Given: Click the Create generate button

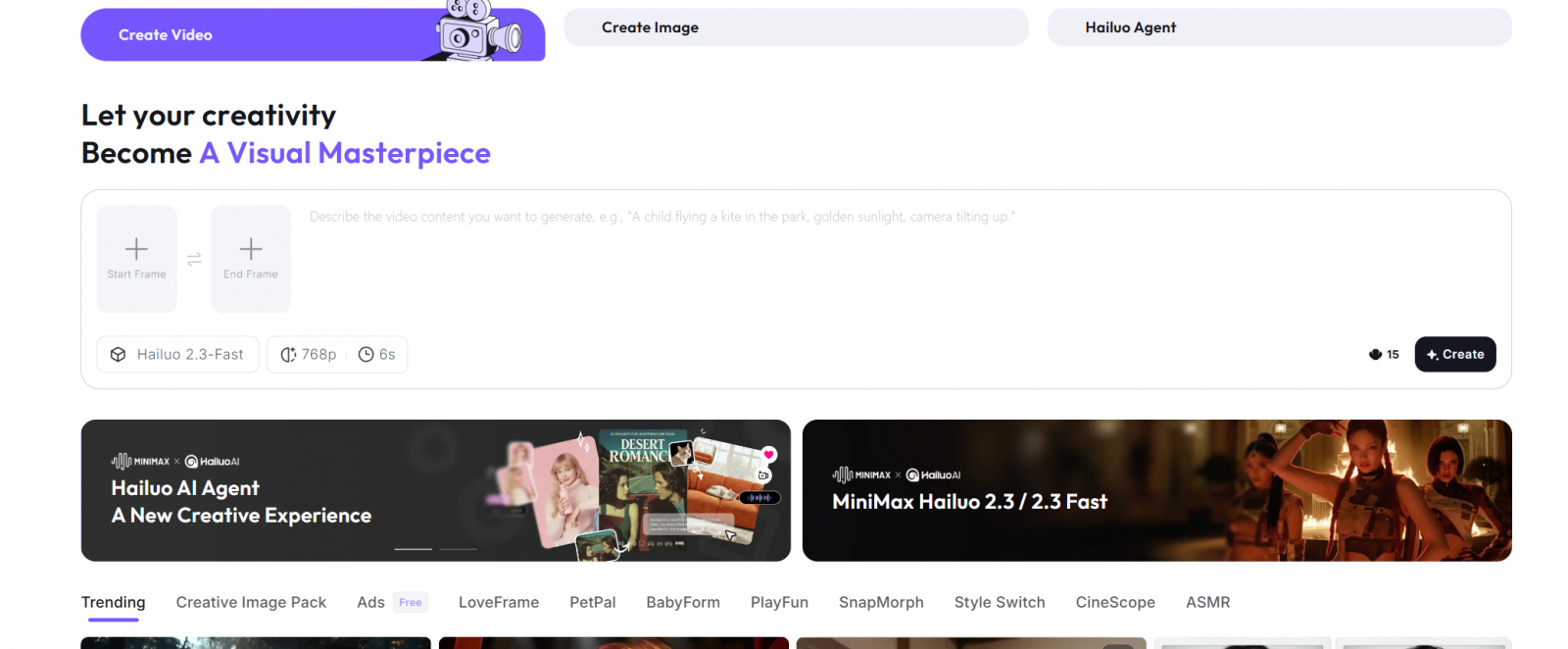Looking at the screenshot, I should click(1455, 354).
